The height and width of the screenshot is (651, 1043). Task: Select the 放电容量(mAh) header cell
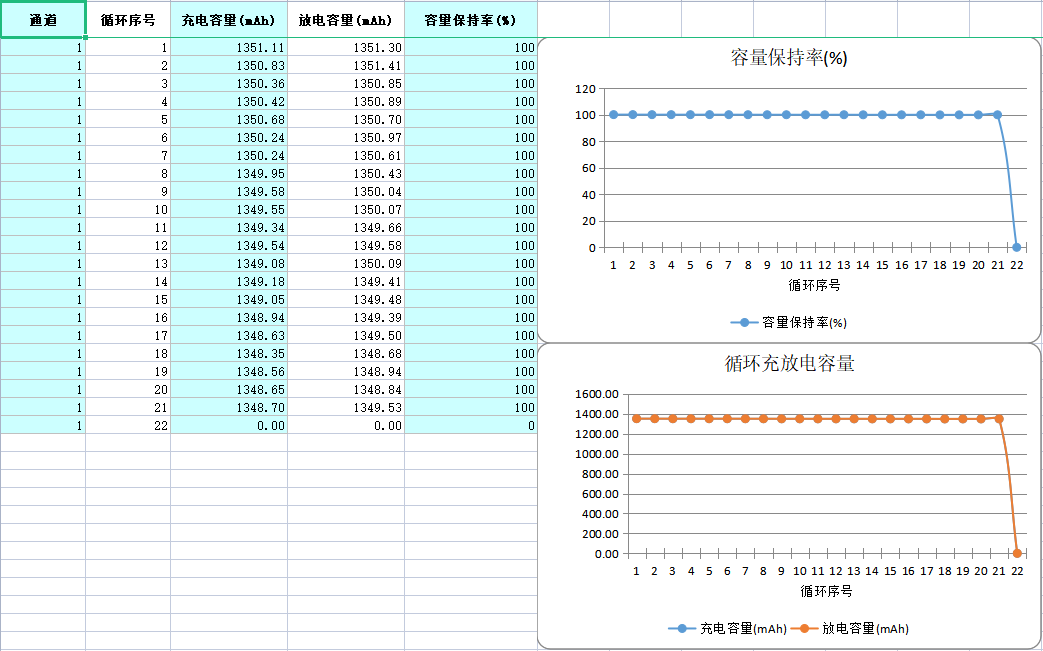coord(346,19)
